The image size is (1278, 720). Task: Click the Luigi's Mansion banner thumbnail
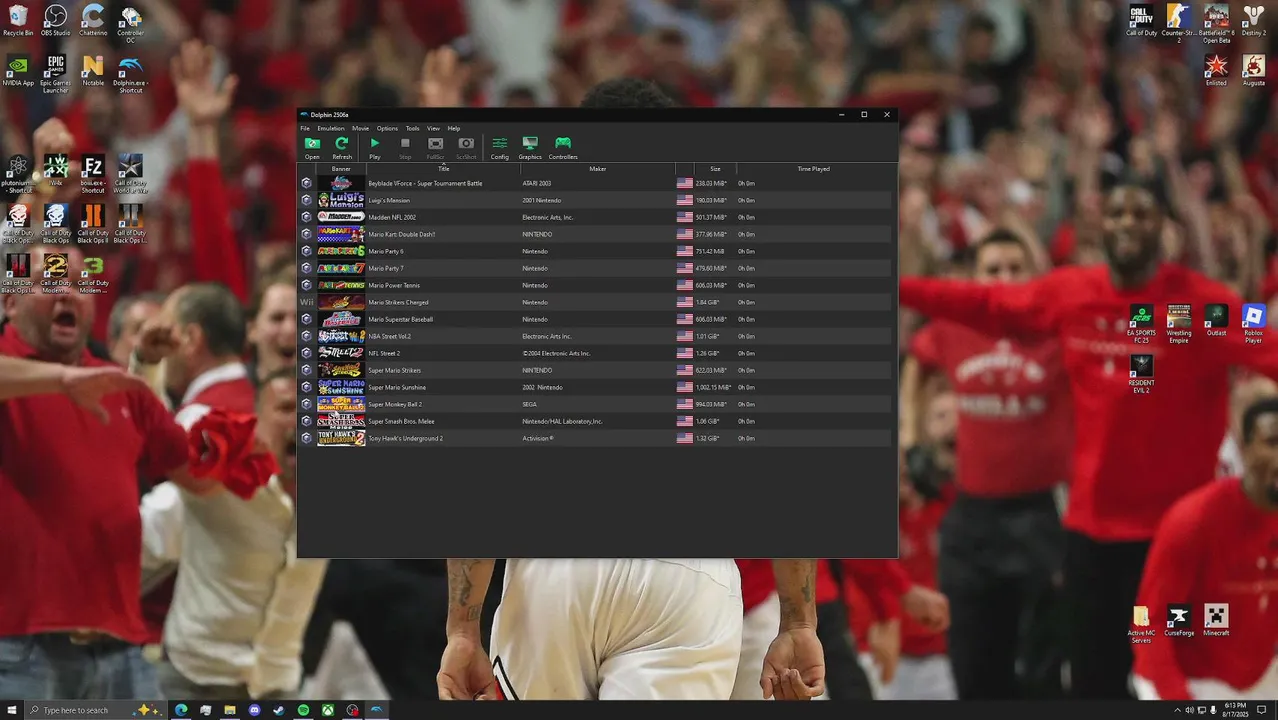[x=341, y=200]
